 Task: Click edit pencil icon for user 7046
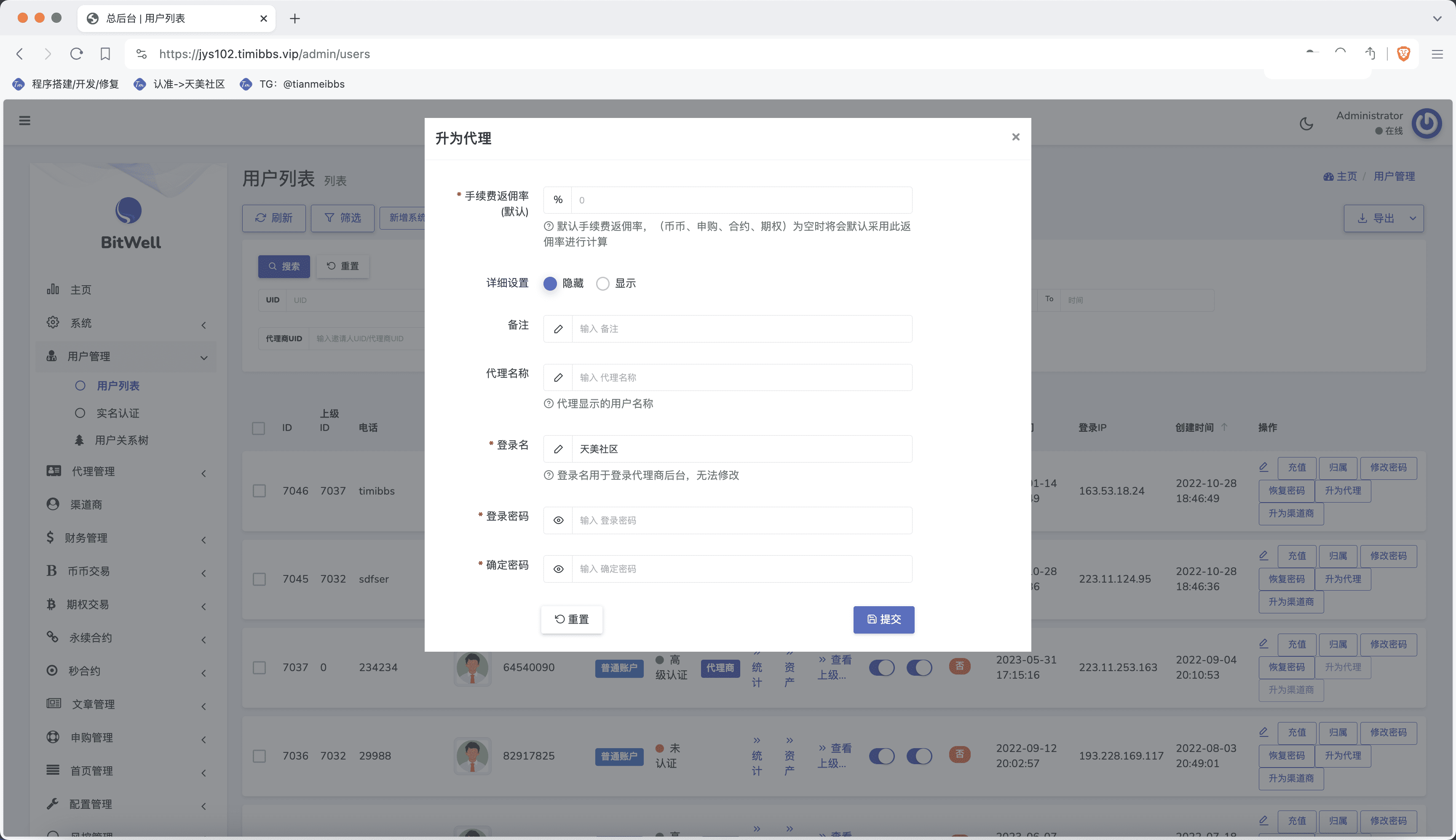pyautogui.click(x=1263, y=467)
